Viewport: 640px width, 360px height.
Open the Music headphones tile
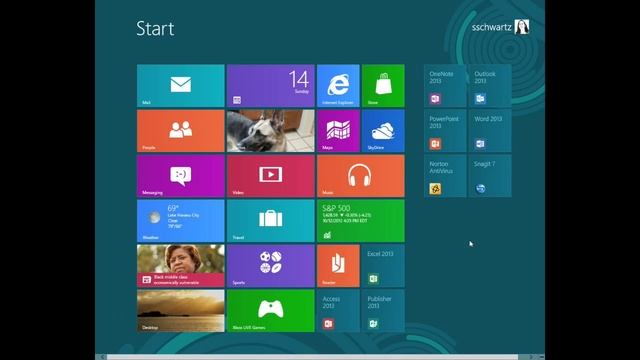tap(361, 176)
